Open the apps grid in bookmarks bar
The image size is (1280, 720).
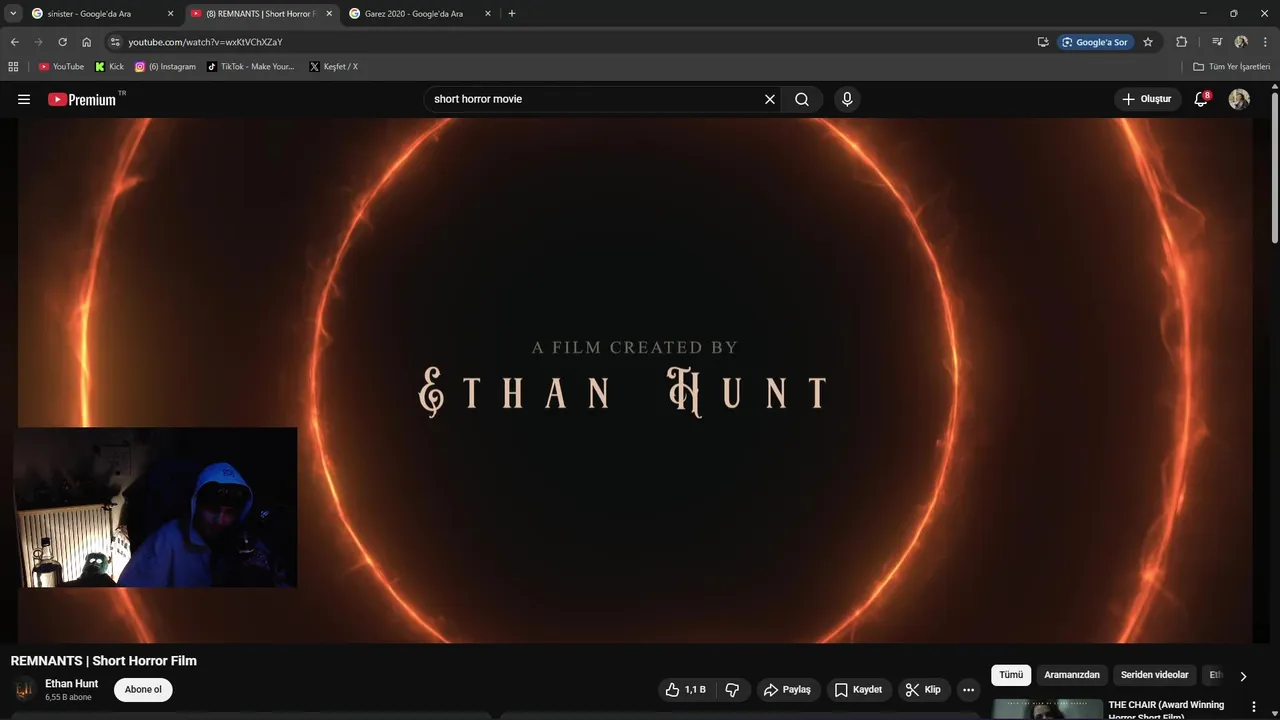13,66
